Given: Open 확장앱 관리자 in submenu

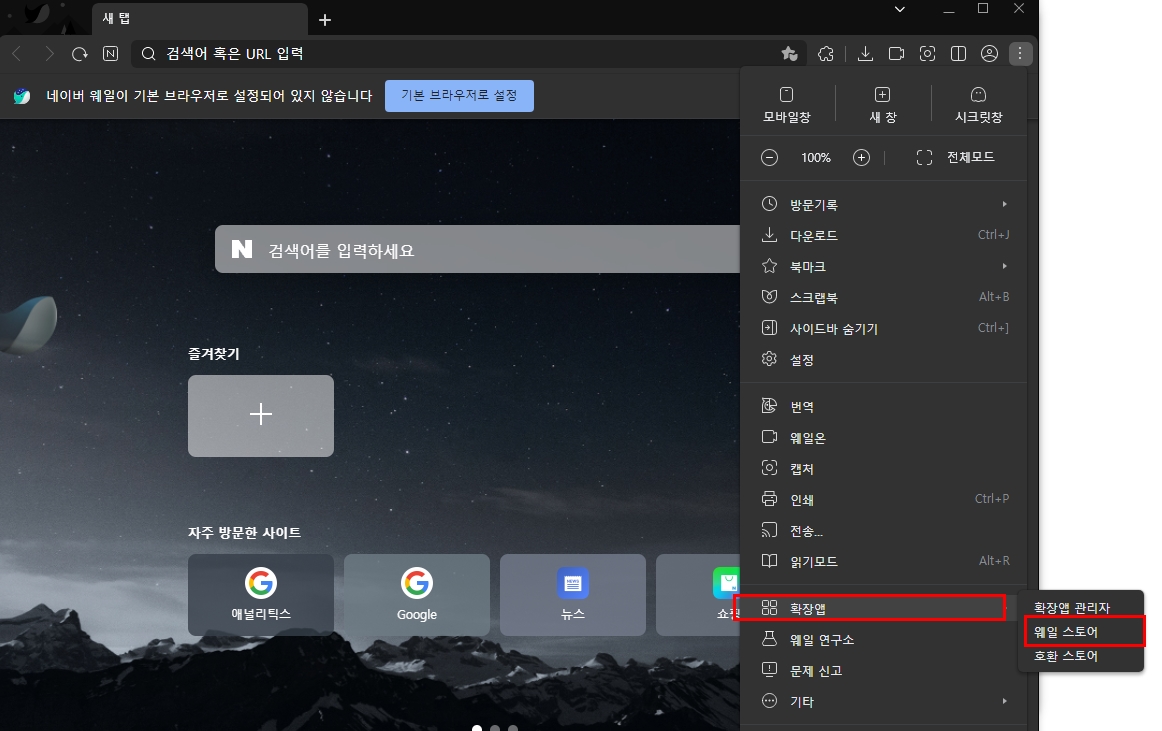Looking at the screenshot, I should click(1081, 607).
